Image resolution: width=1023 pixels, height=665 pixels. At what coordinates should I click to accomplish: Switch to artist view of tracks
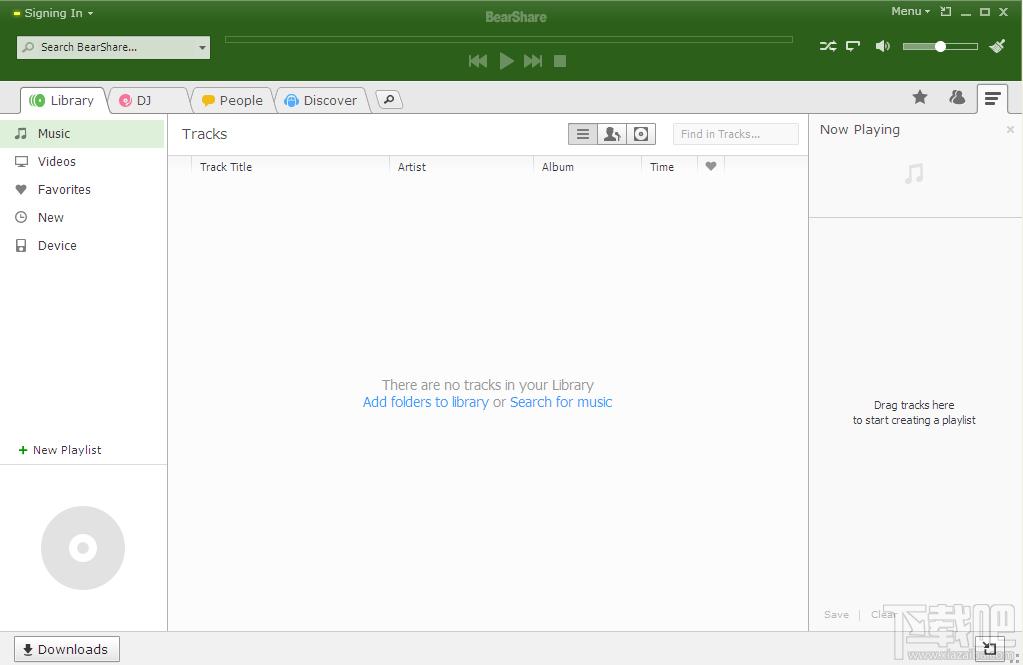(x=612, y=134)
